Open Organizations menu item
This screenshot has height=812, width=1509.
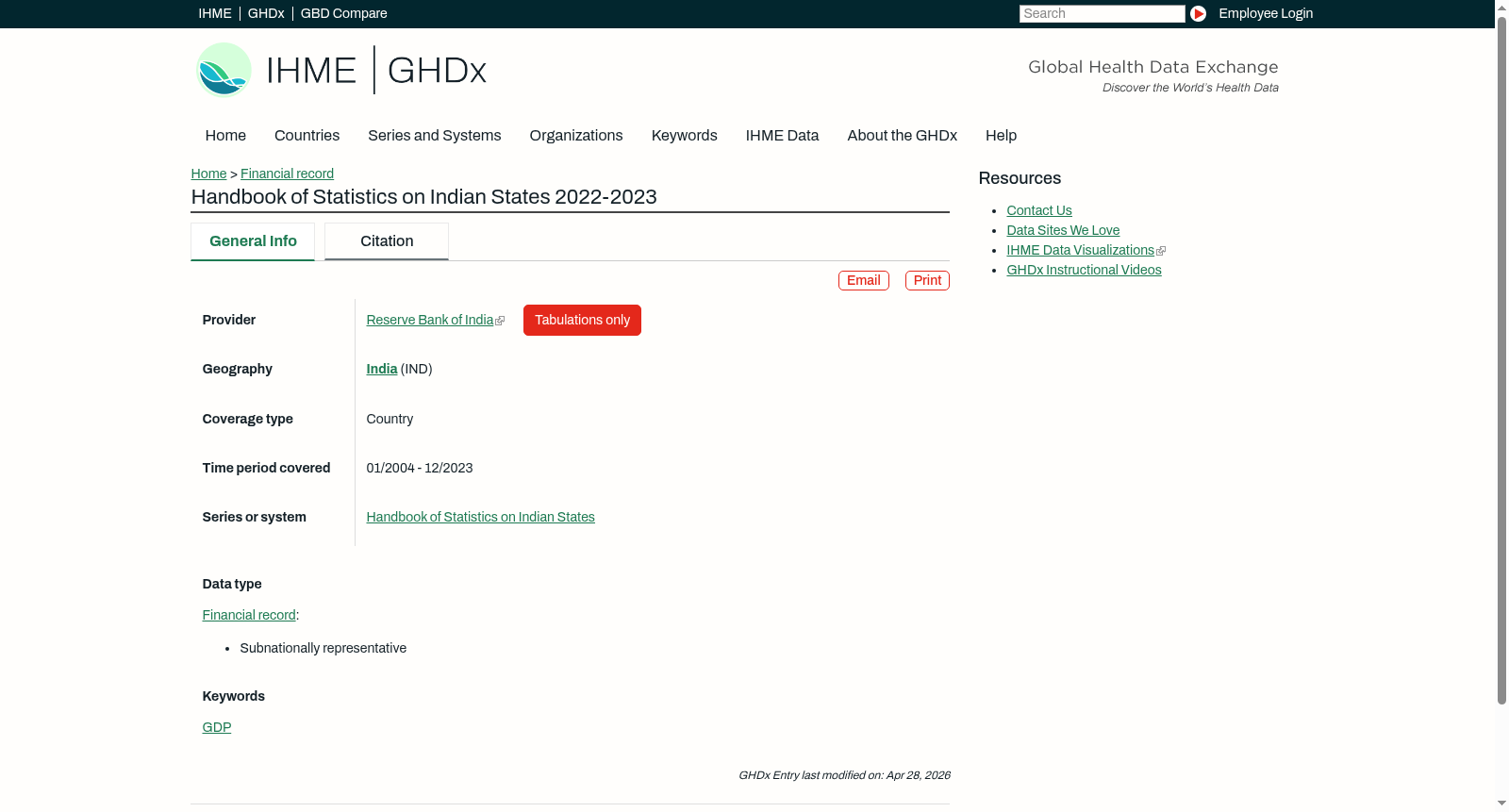(x=576, y=135)
